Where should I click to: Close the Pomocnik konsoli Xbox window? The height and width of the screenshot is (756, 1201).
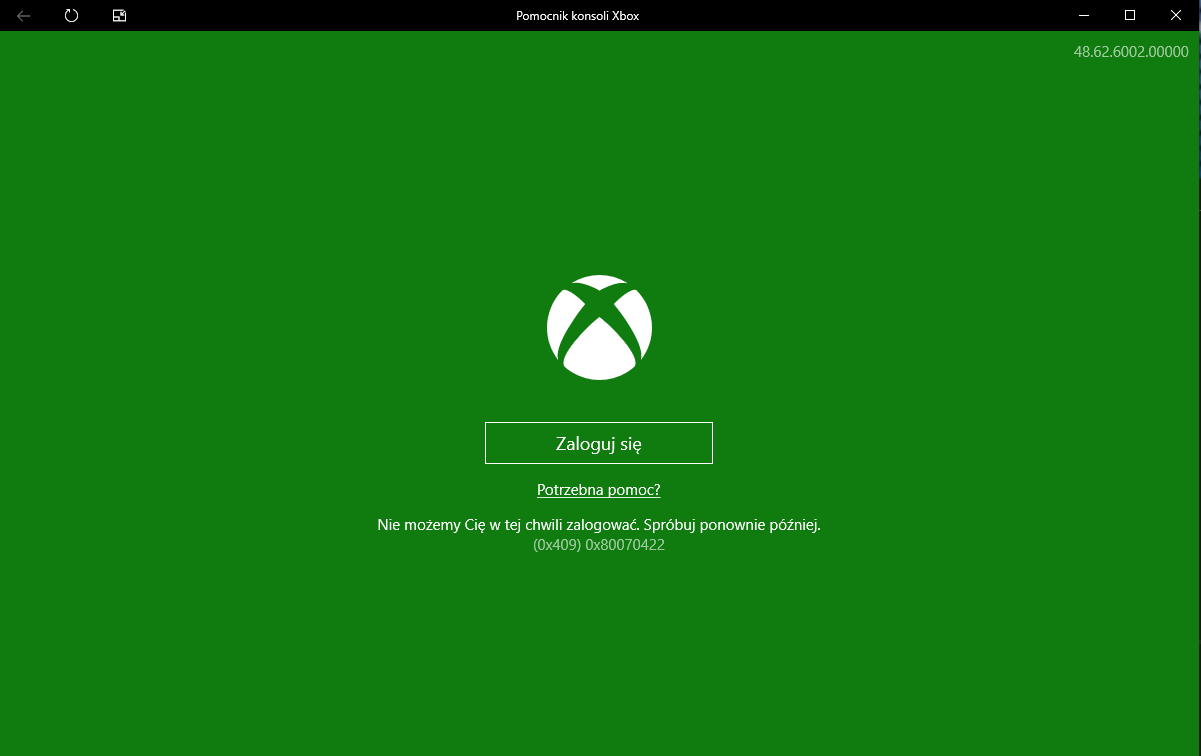pos(1176,15)
